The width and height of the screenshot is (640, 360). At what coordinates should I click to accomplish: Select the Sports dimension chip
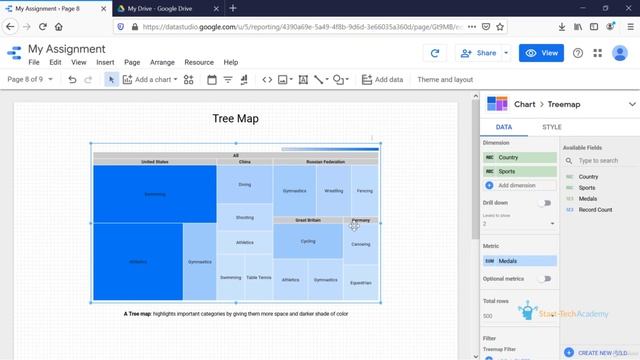[x=520, y=171]
